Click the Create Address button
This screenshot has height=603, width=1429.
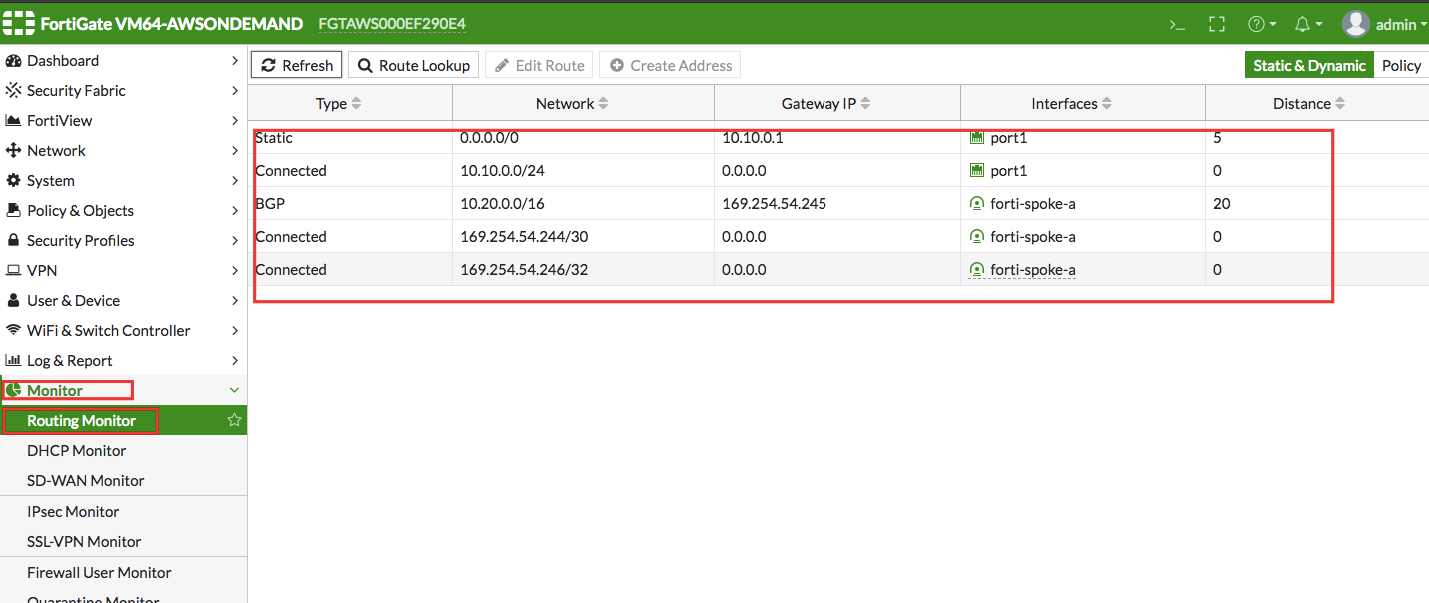tap(670, 65)
